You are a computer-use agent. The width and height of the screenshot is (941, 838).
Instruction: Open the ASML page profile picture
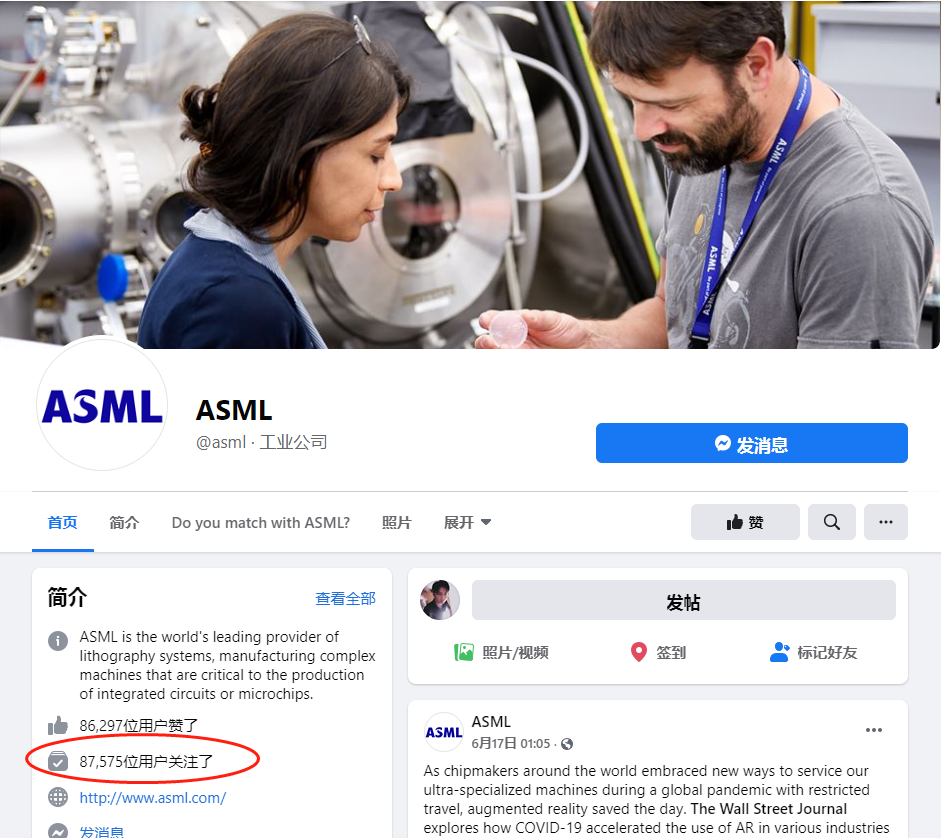pyautogui.click(x=101, y=405)
